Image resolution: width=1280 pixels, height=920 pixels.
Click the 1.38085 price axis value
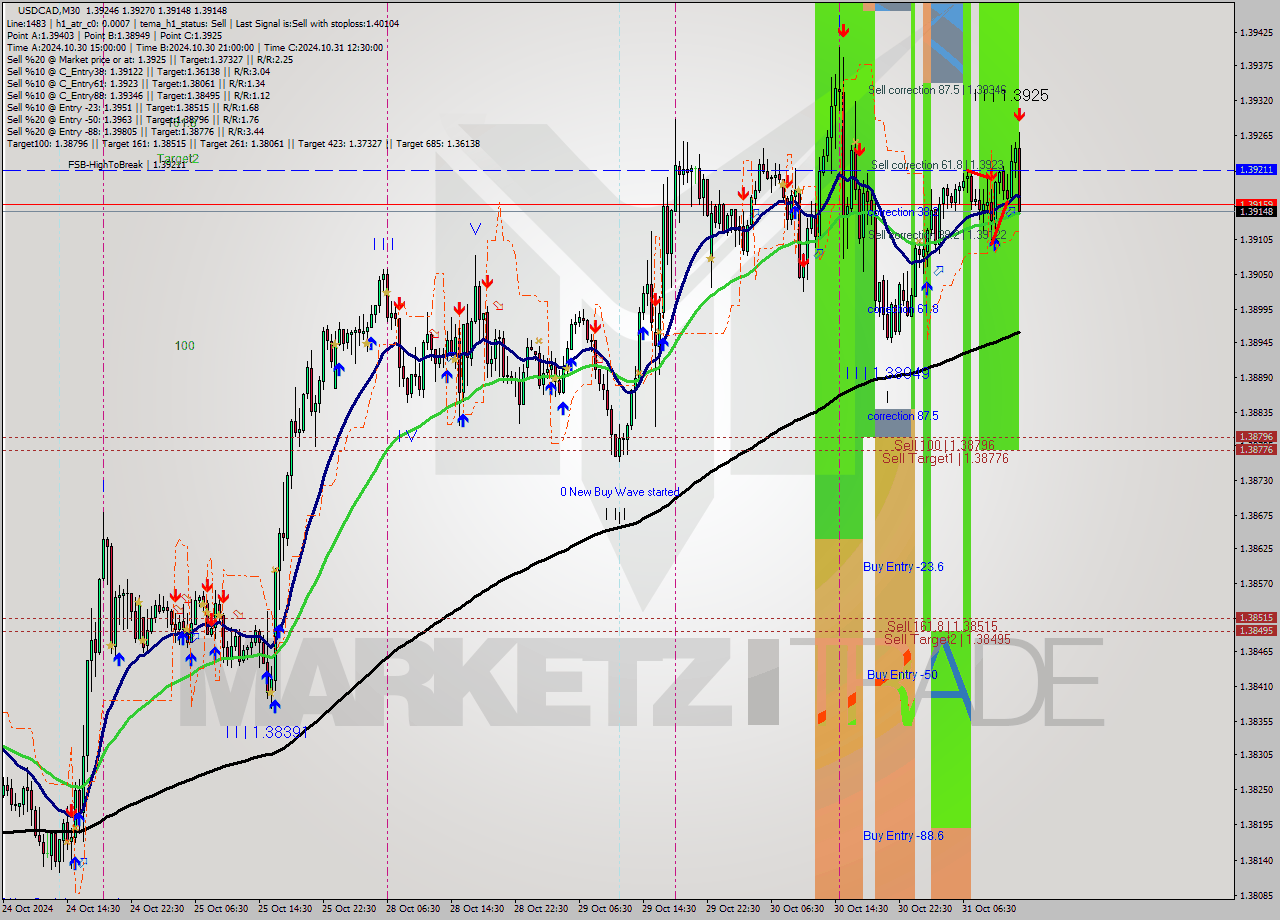pos(1256,896)
